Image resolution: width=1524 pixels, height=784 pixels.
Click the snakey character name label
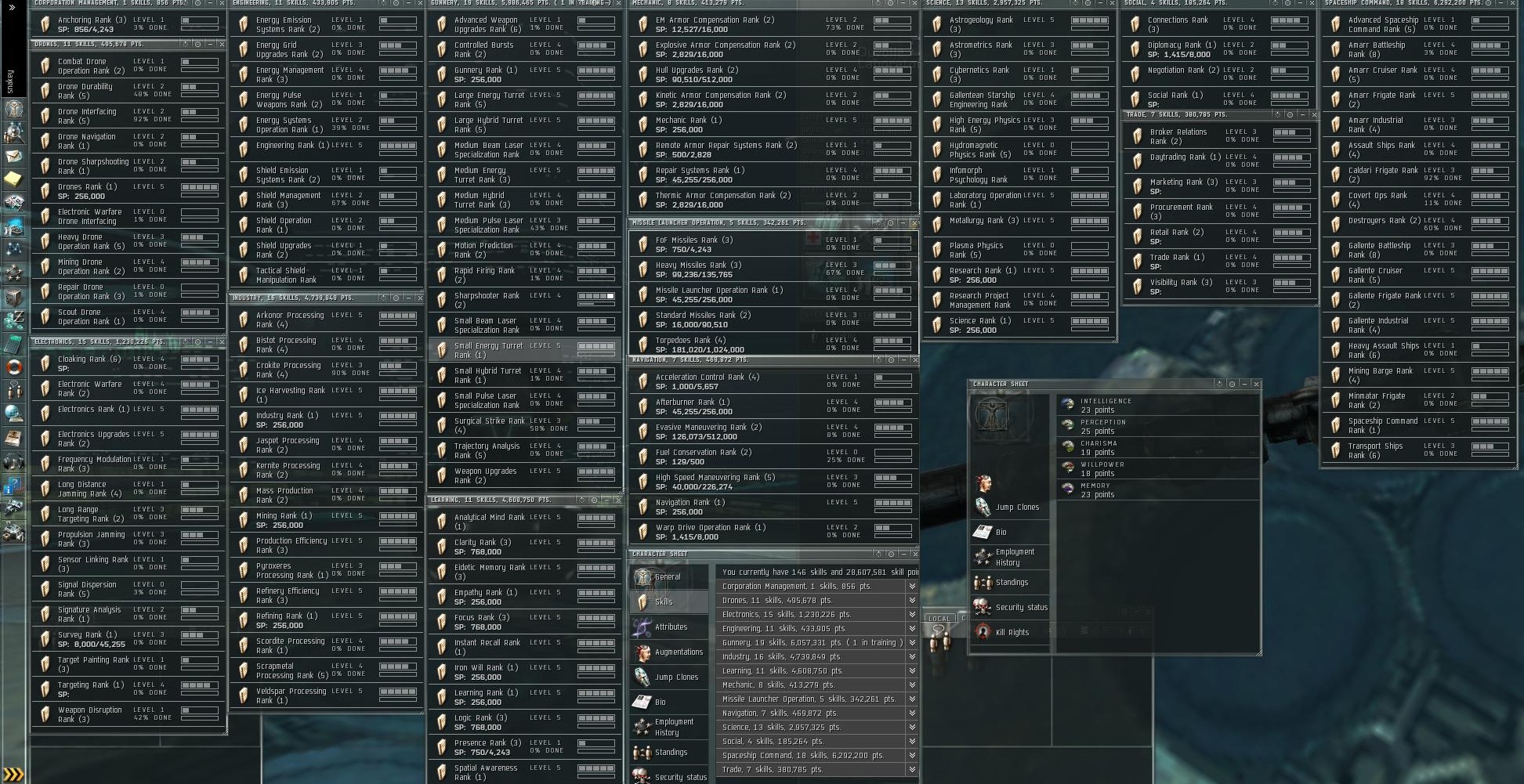click(11, 81)
